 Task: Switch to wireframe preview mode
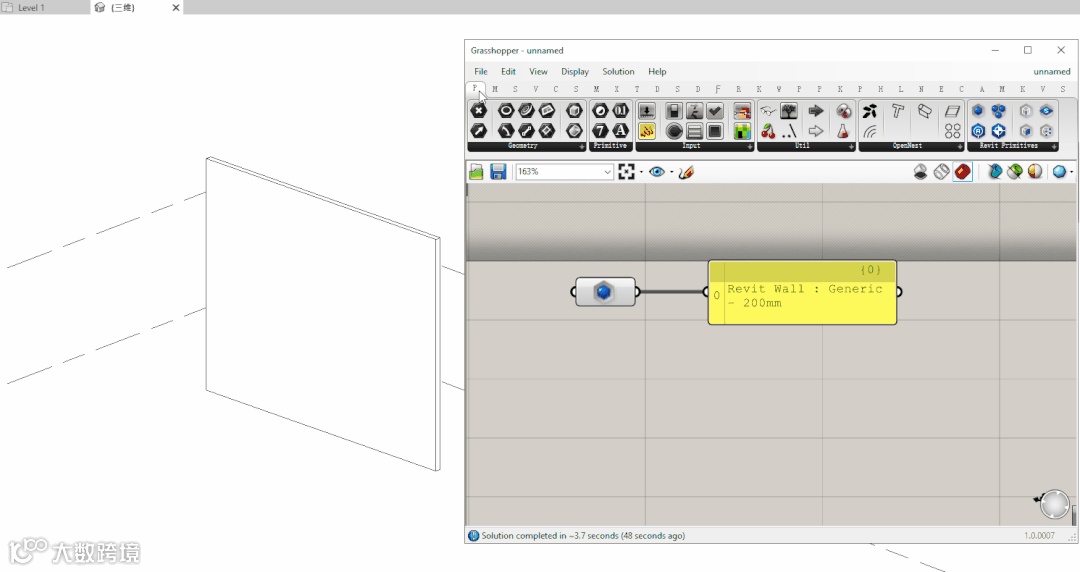click(942, 172)
